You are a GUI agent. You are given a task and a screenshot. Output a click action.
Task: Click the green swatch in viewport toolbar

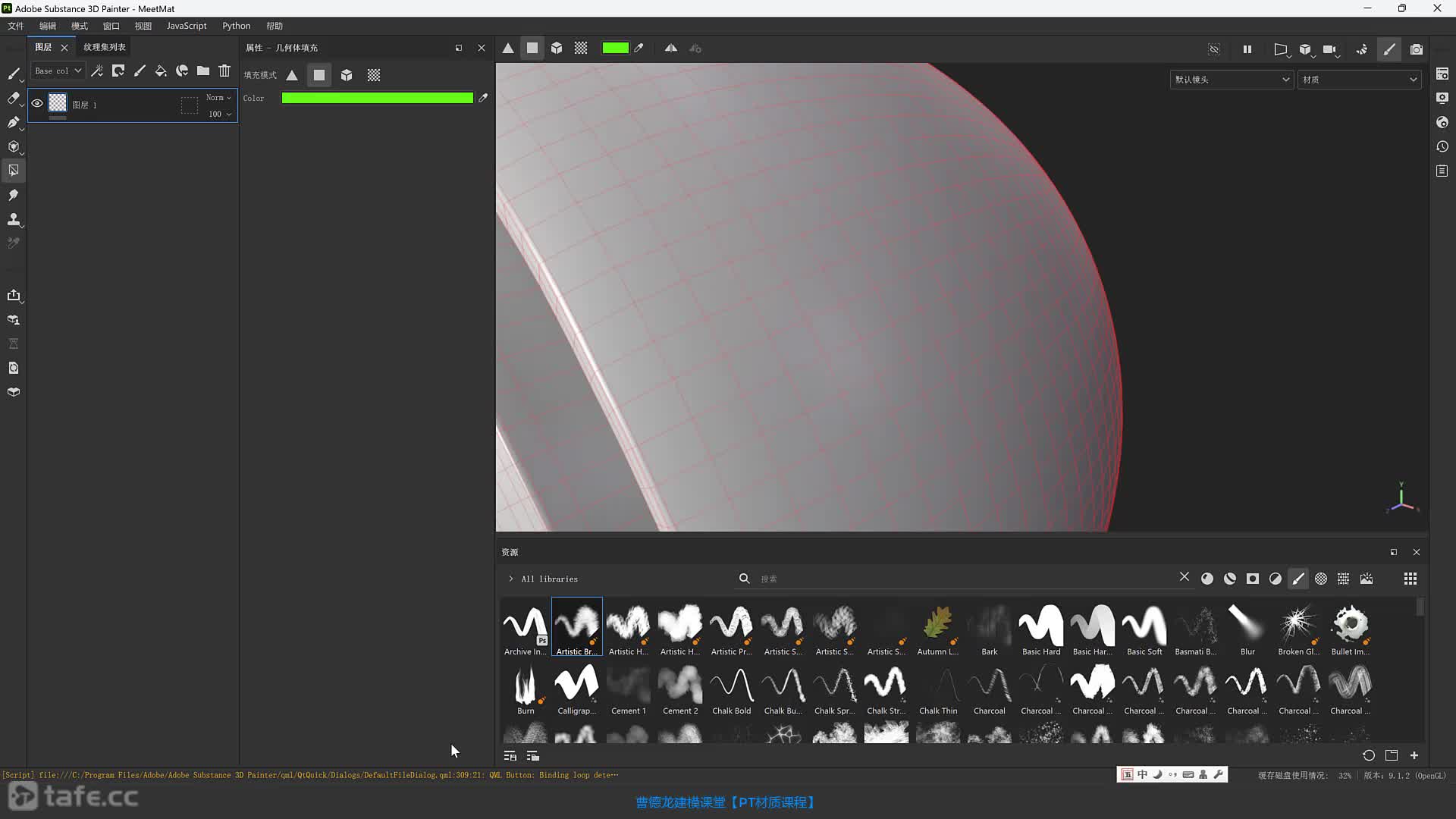click(615, 48)
